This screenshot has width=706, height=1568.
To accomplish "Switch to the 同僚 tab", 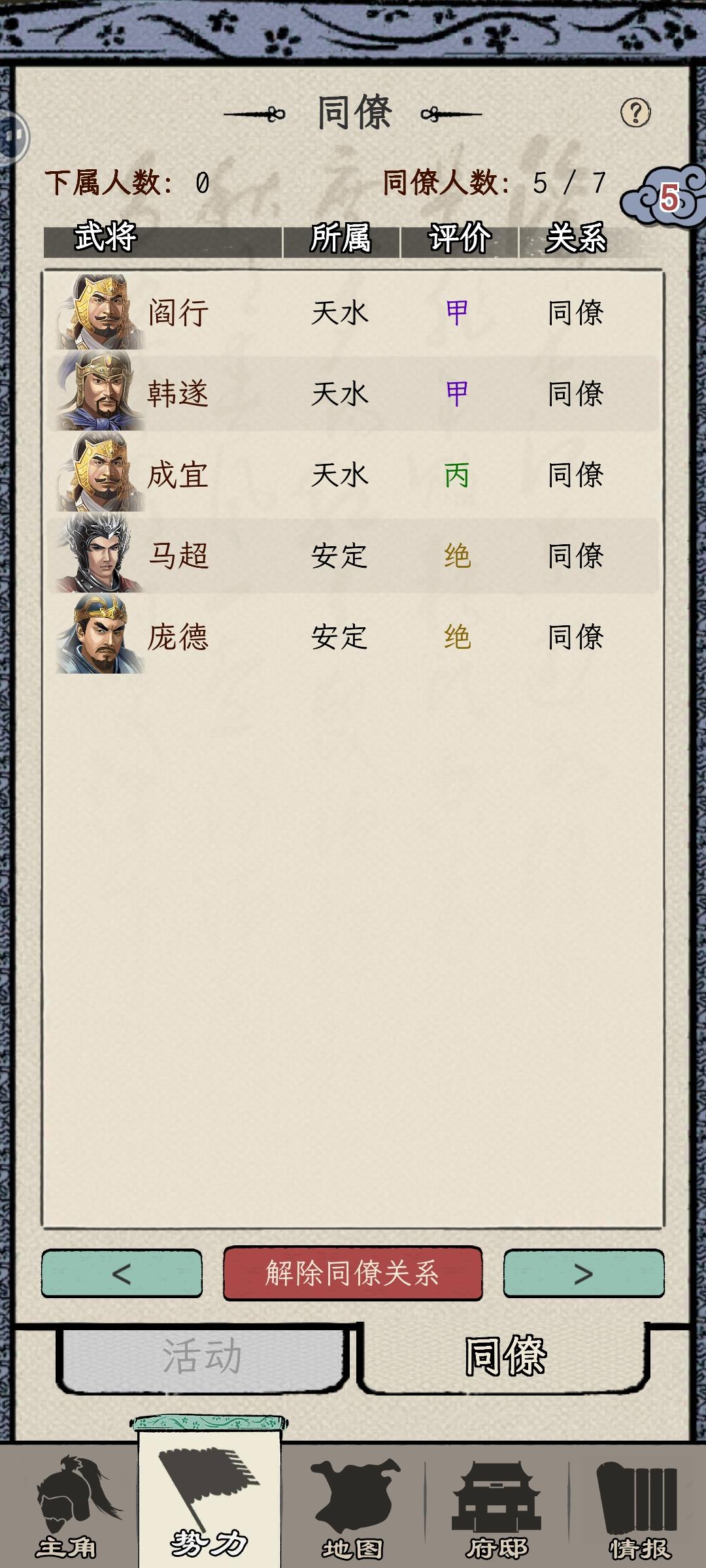I will pyautogui.click(x=505, y=1356).
